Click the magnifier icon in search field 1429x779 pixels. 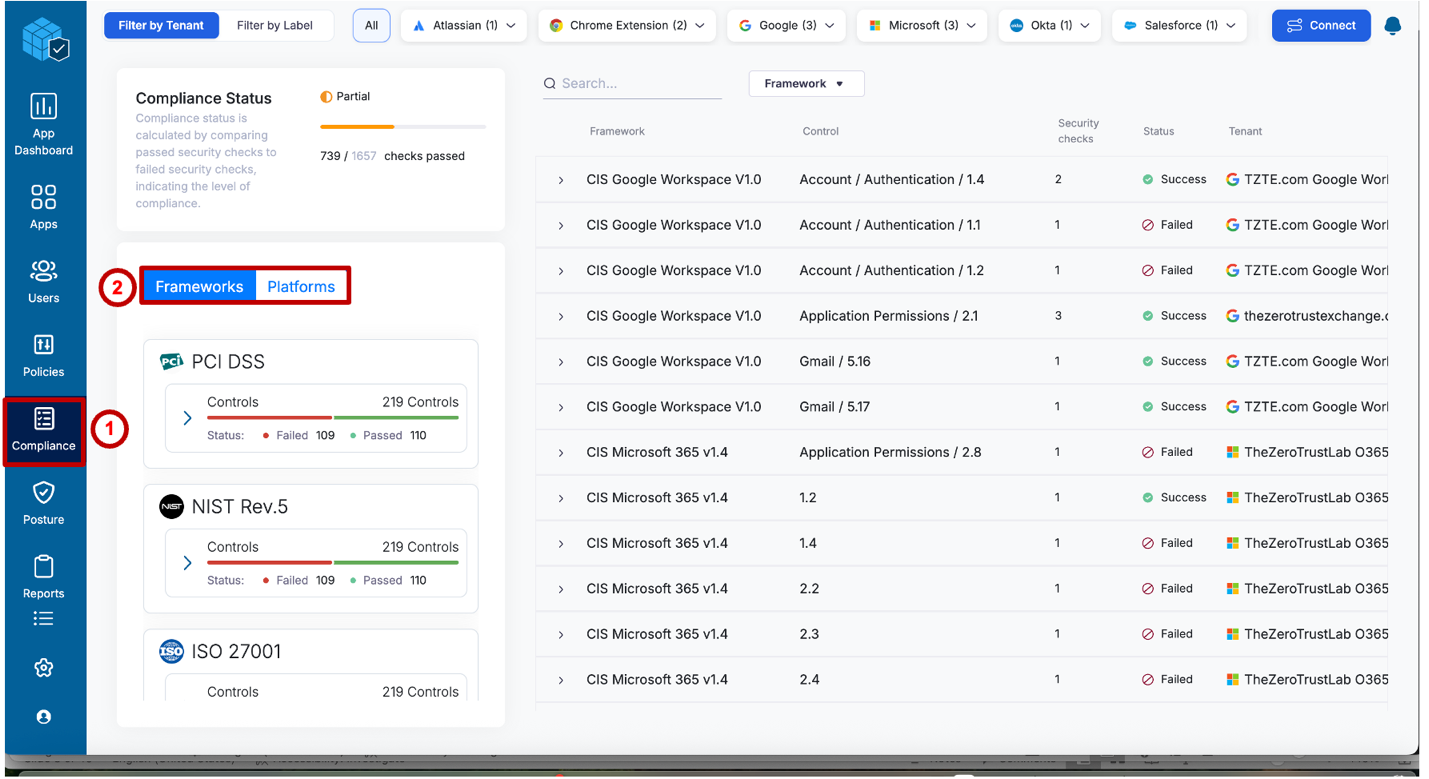(549, 84)
